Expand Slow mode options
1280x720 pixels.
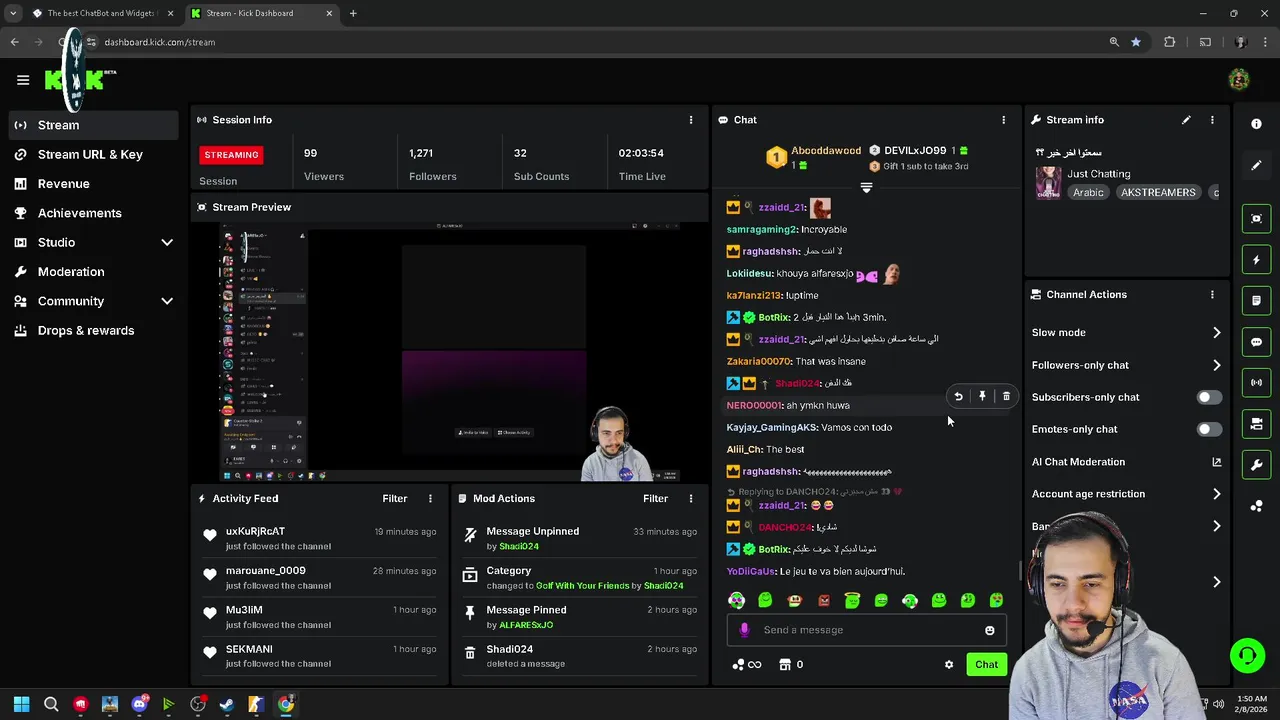1216,333
